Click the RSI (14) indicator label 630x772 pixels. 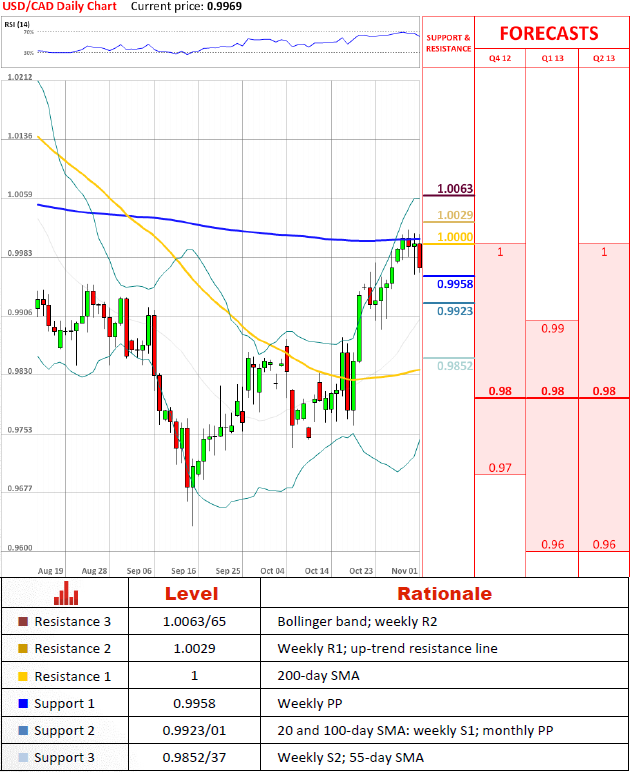[x=17, y=23]
